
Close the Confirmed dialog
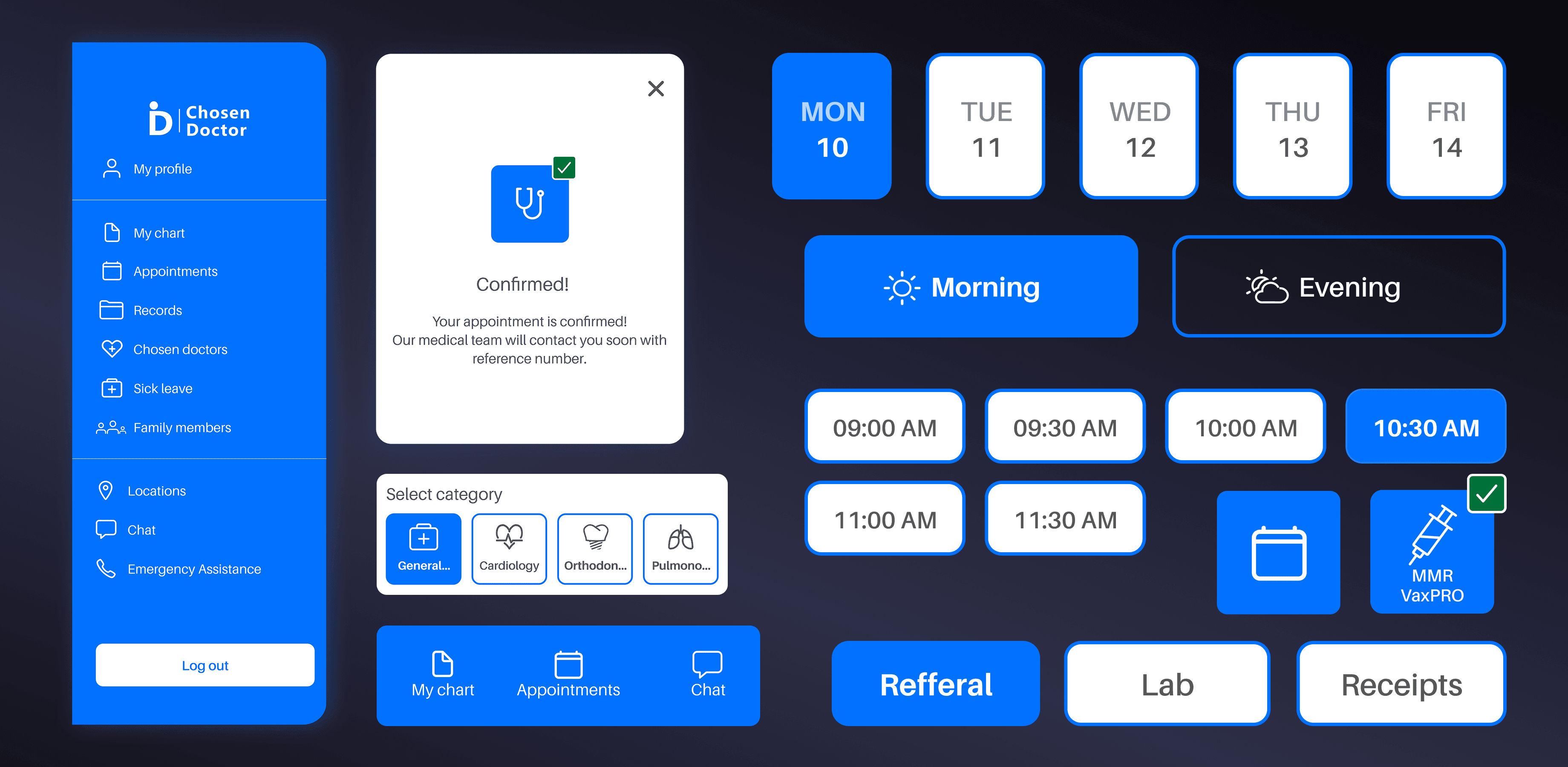[x=656, y=89]
